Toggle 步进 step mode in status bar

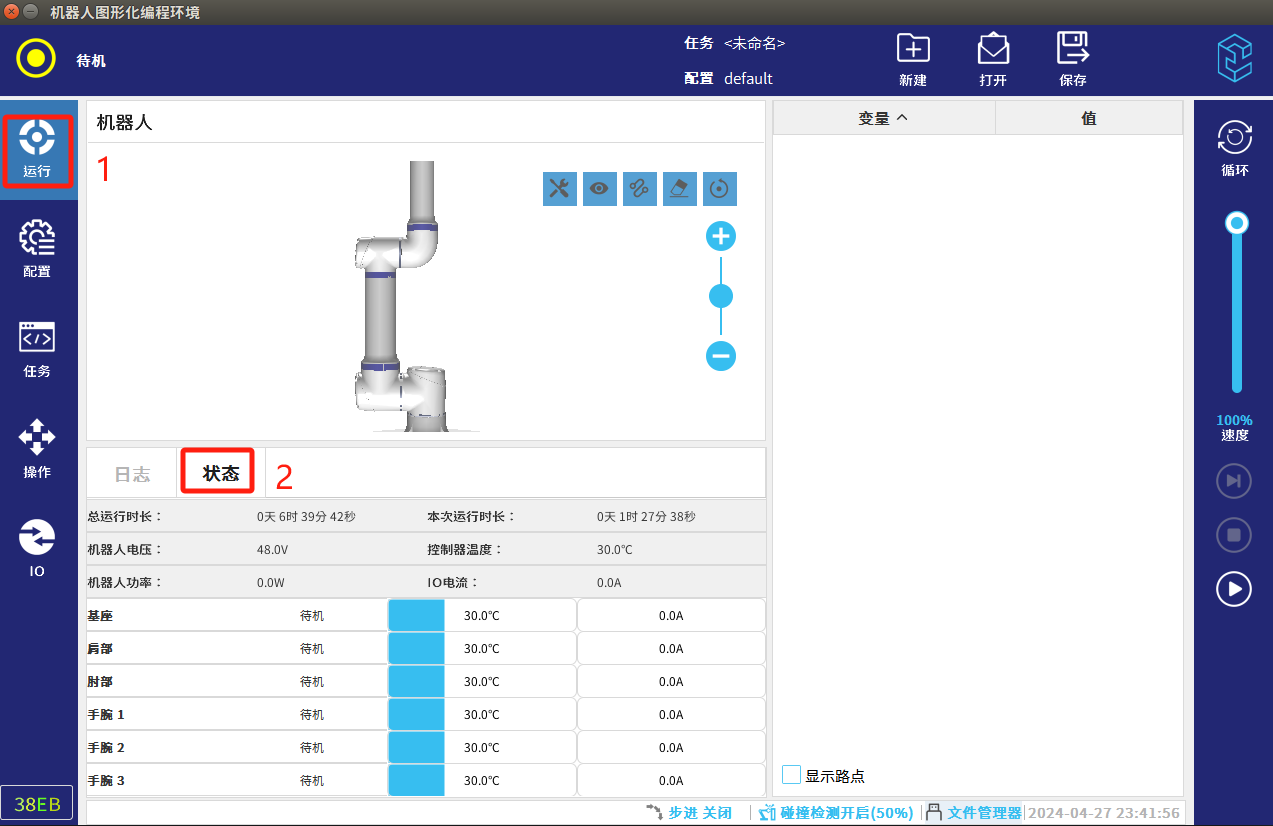pos(689,813)
